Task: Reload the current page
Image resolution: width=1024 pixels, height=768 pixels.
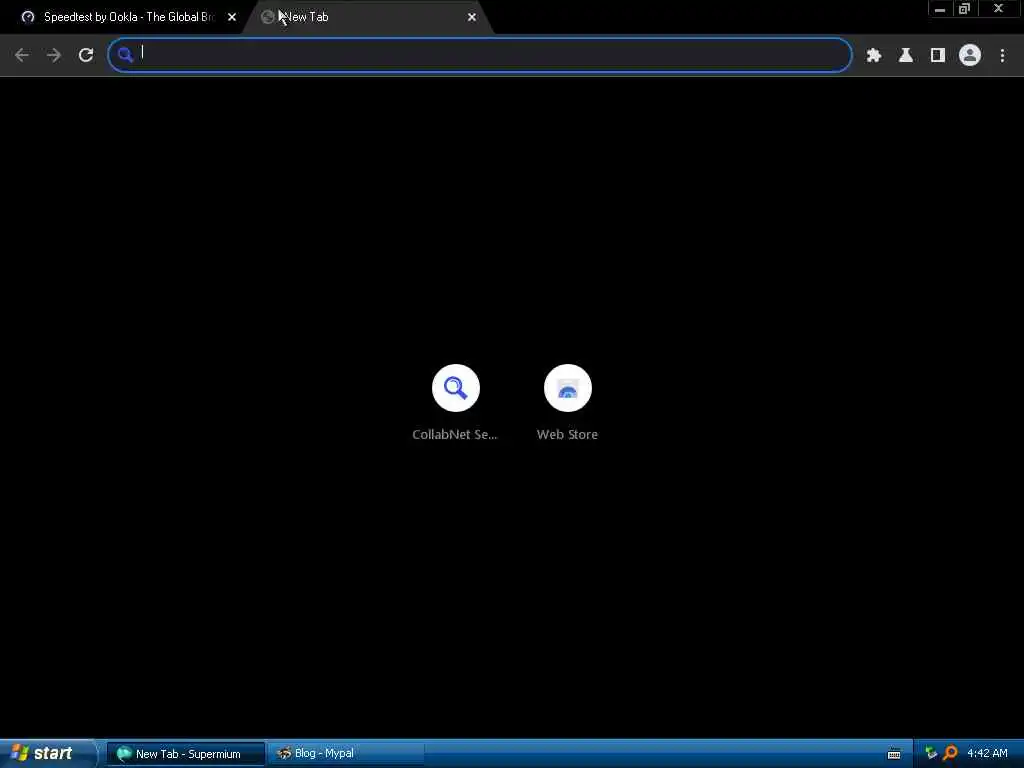Action: pyautogui.click(x=86, y=56)
